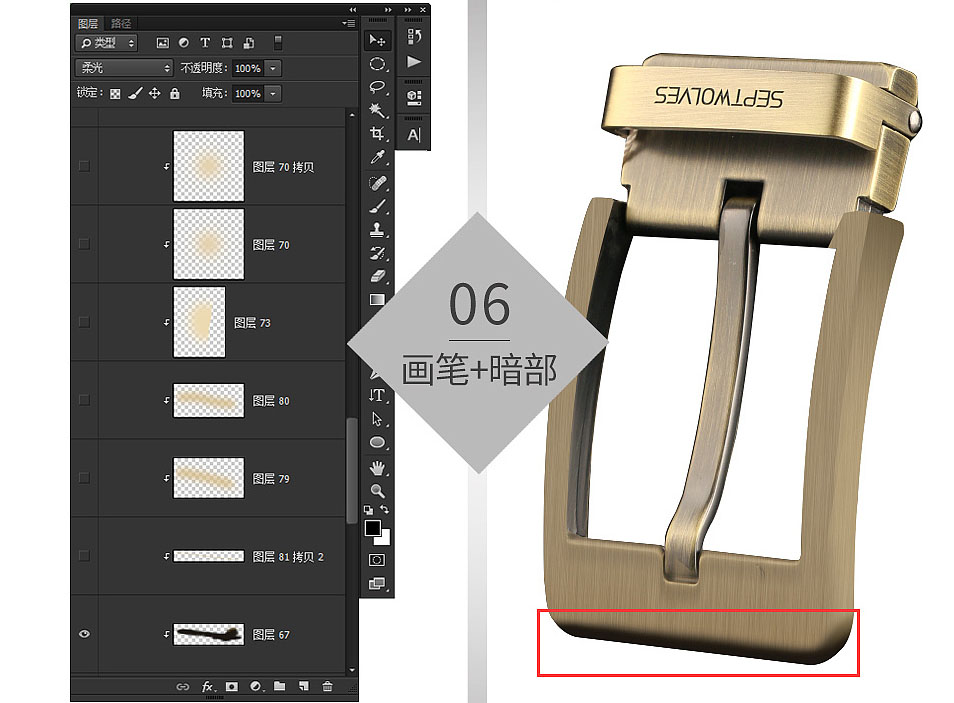Change the screen mode
Screen dimensions: 954x703
tap(377, 584)
